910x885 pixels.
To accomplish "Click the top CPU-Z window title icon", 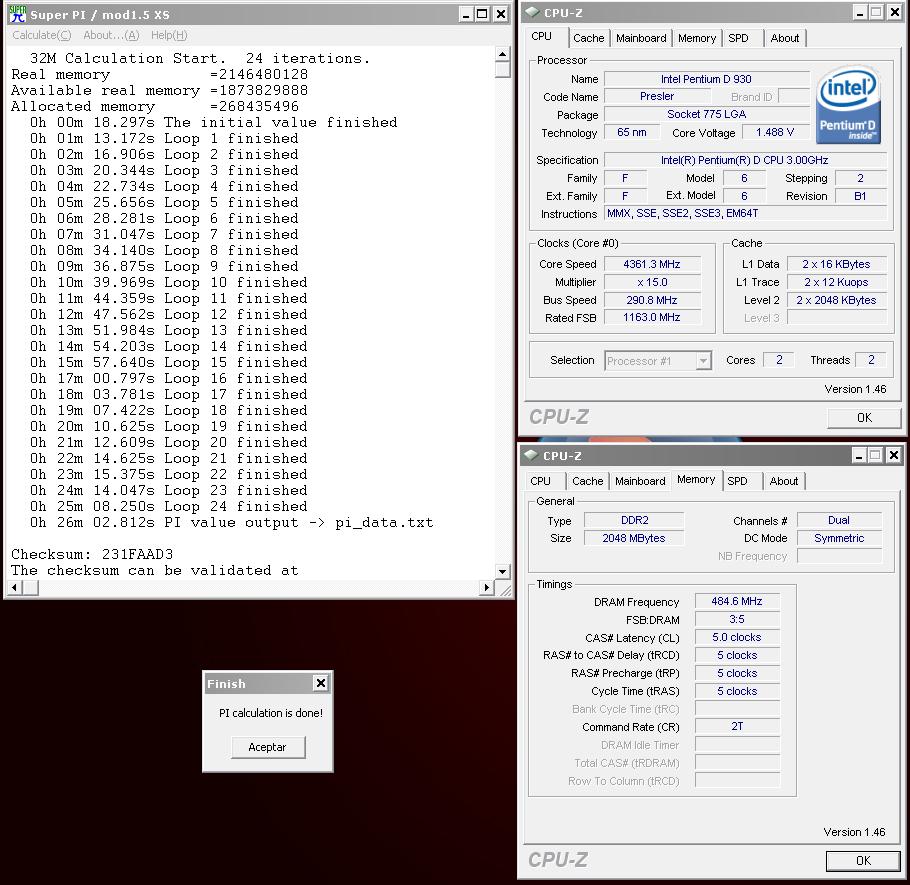I will click(531, 12).
